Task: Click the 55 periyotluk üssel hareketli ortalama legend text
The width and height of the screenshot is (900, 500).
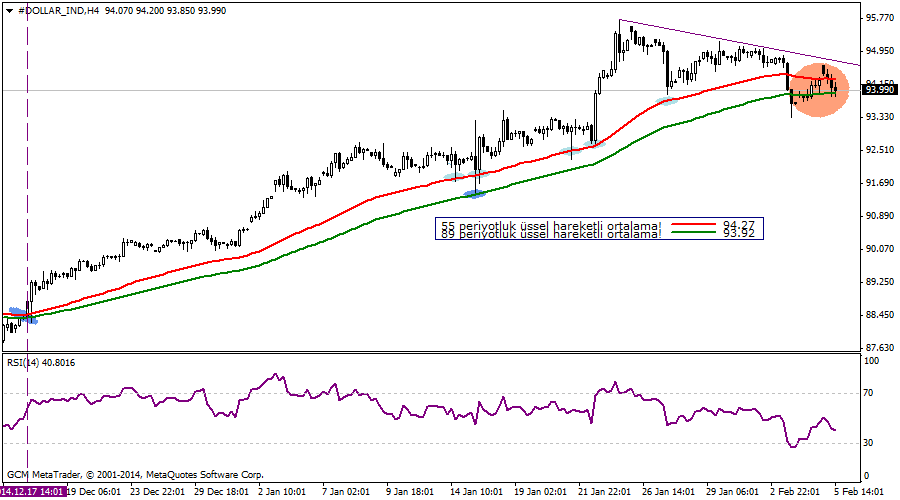Action: tap(551, 226)
